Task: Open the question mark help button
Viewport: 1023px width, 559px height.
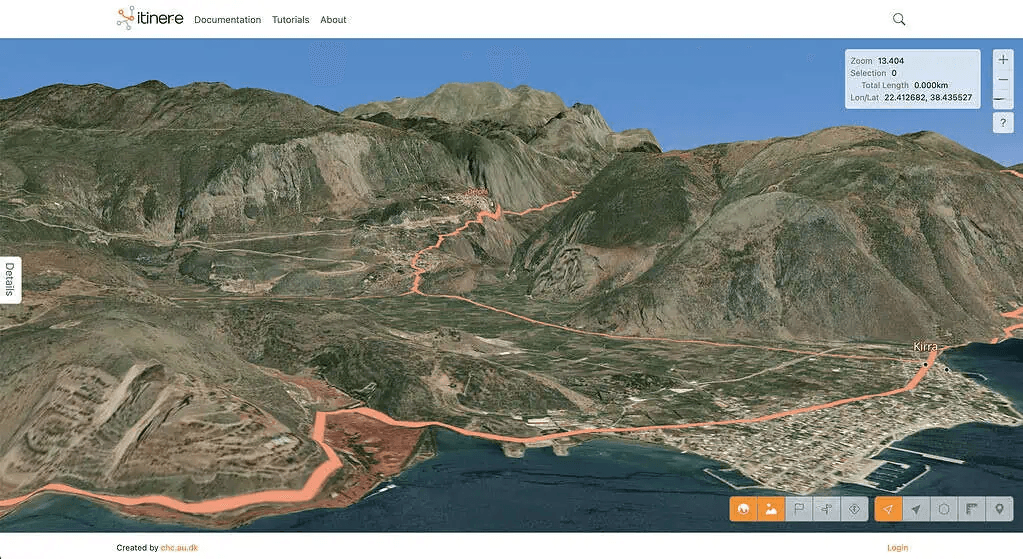Action: pyautogui.click(x=1003, y=123)
